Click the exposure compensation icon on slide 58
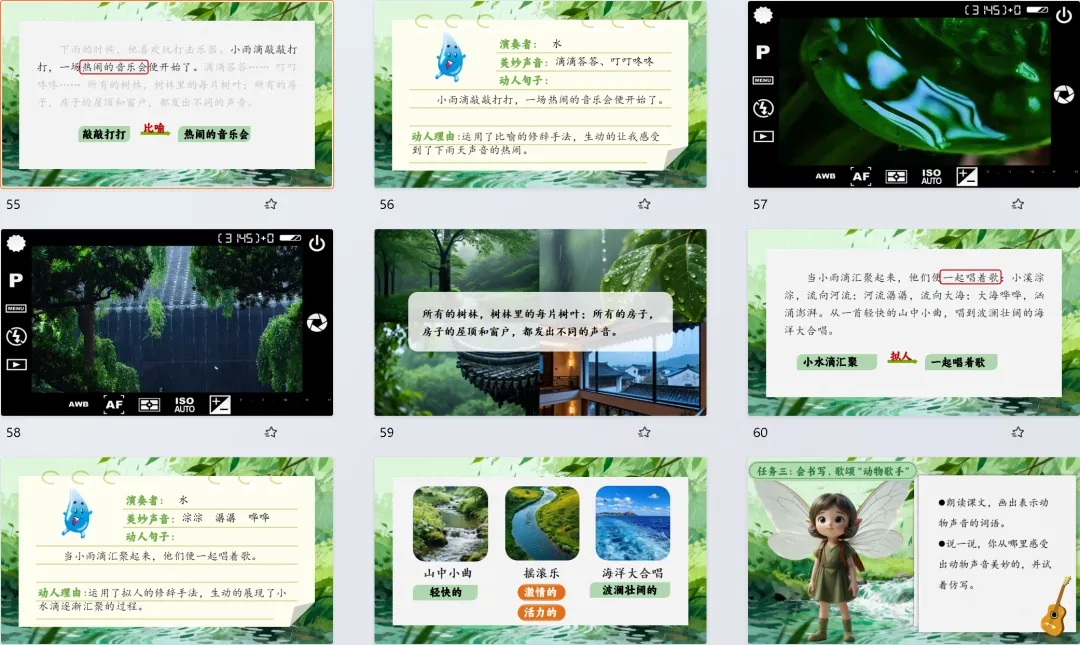Screen dimensions: 1080x645 coord(220,405)
